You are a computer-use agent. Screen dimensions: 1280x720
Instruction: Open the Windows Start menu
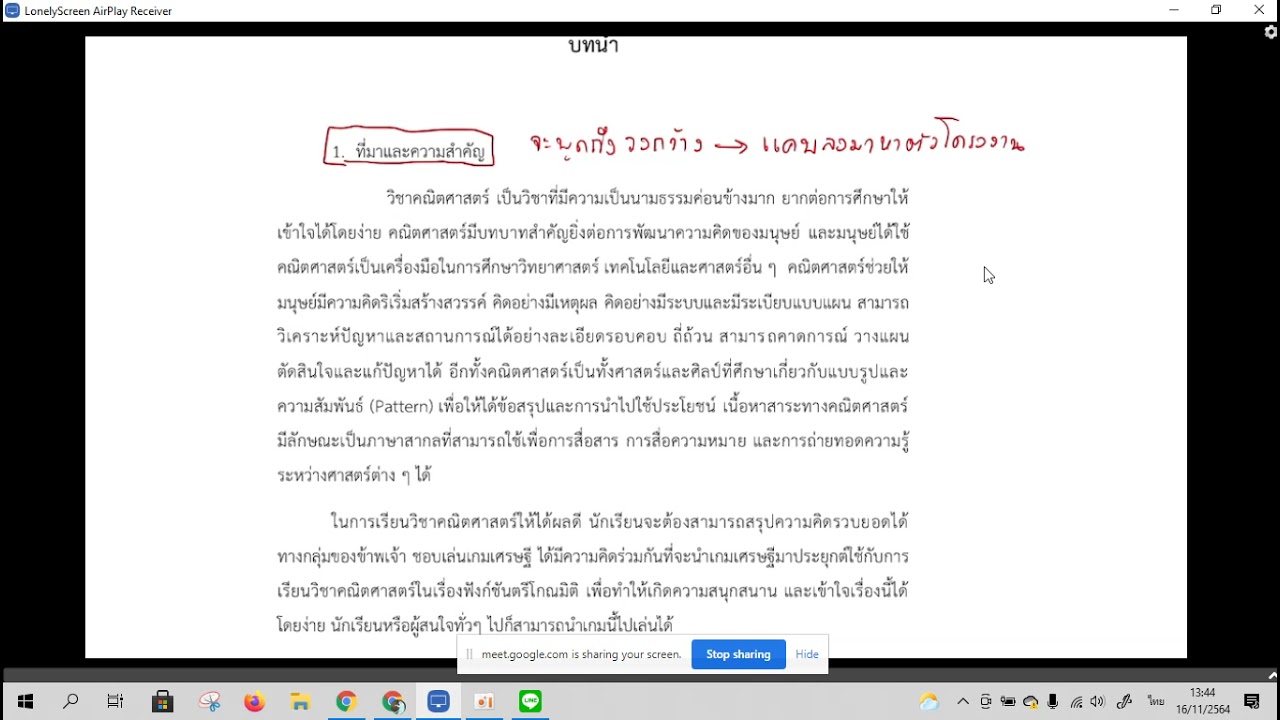click(x=25, y=702)
